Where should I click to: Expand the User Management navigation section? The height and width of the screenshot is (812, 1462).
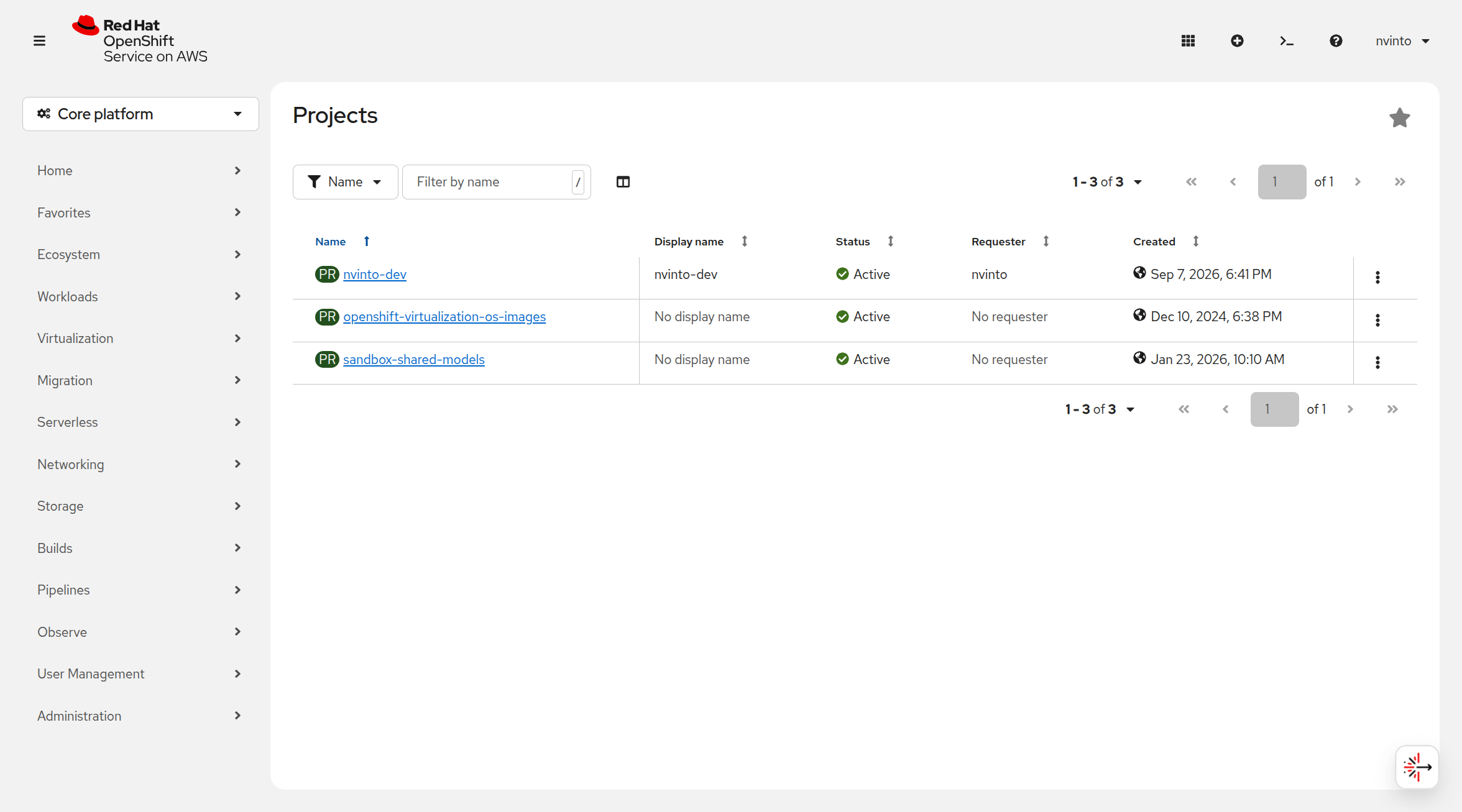[x=139, y=674]
